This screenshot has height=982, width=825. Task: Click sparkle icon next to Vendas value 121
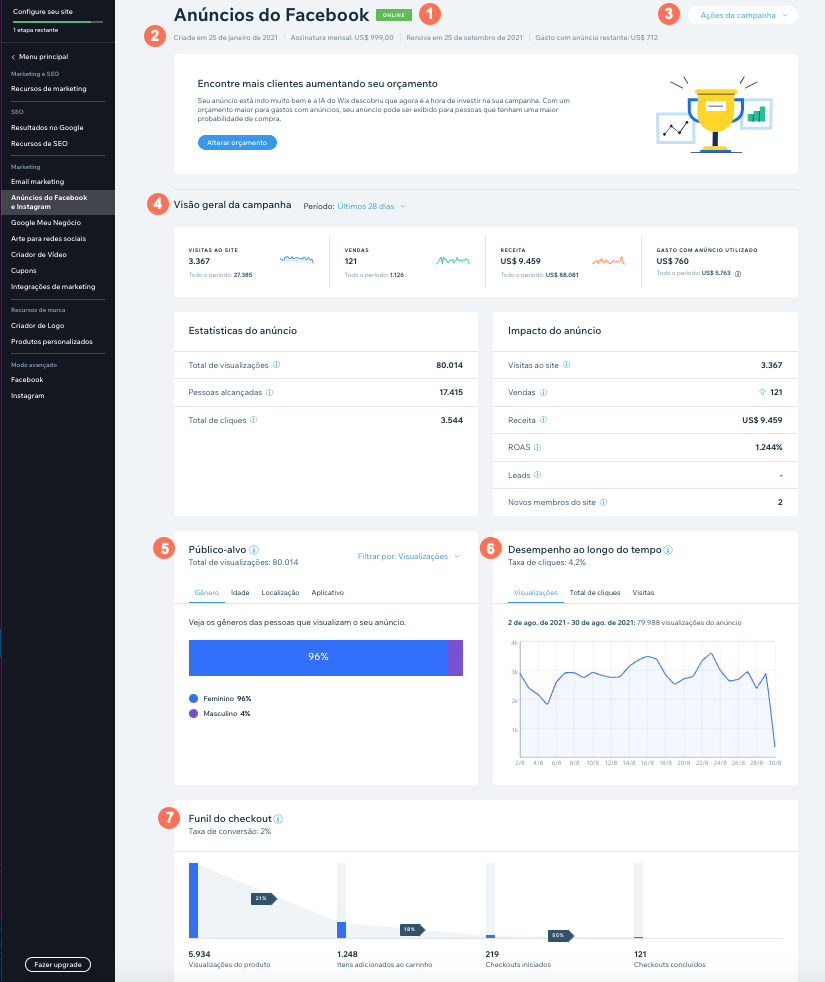coord(762,392)
